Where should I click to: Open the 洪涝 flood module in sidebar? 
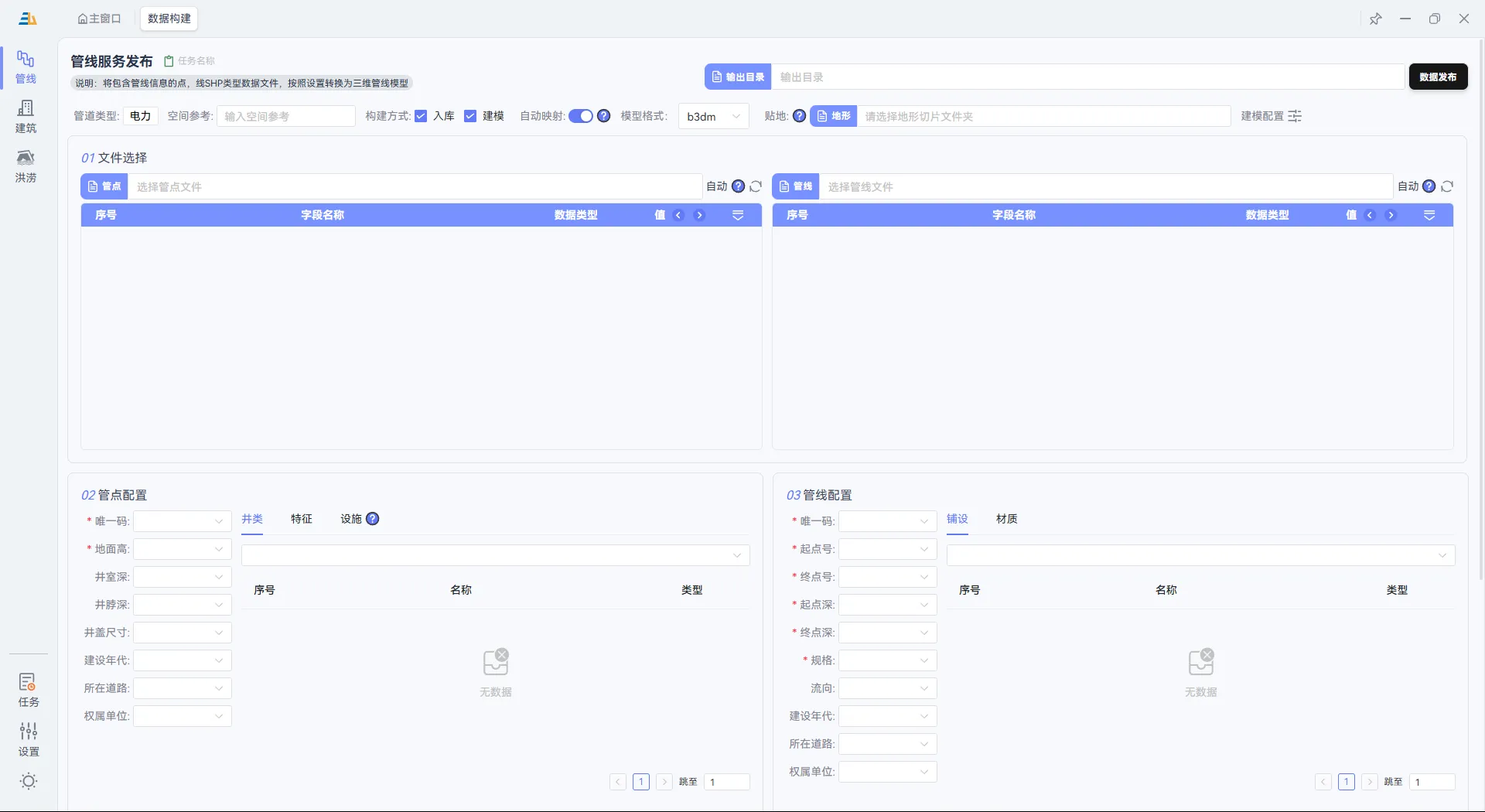tap(26, 166)
